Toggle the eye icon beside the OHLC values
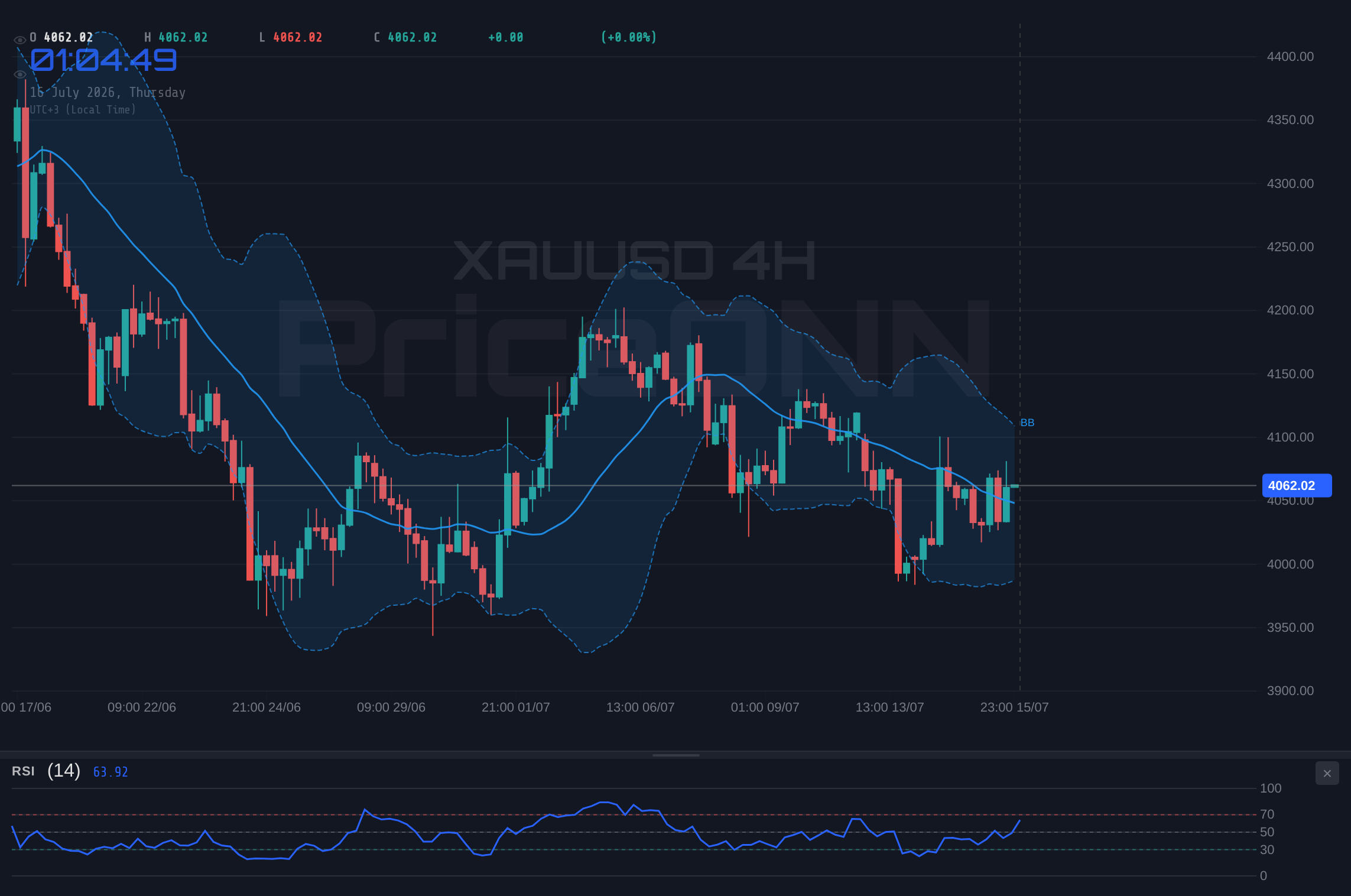 pyautogui.click(x=20, y=40)
